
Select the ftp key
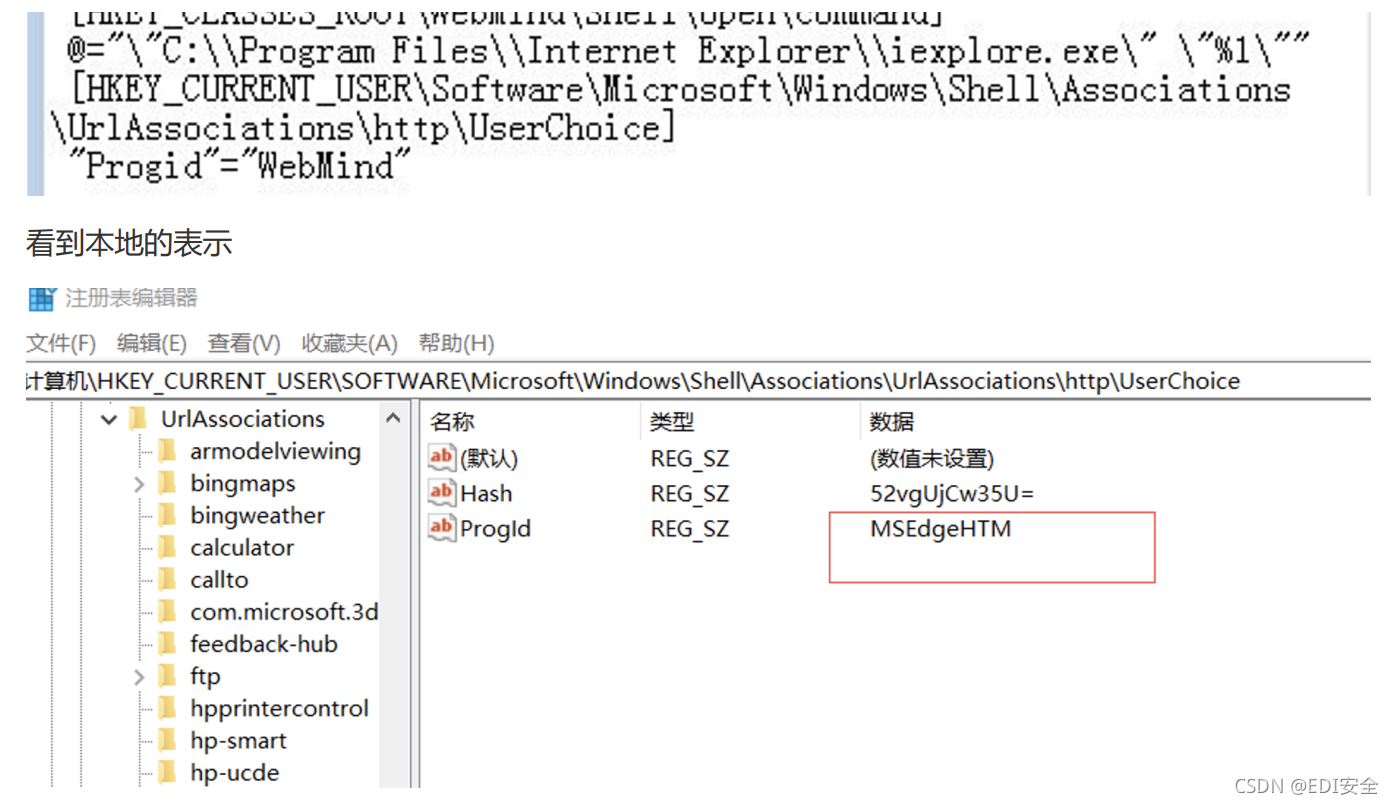point(205,676)
